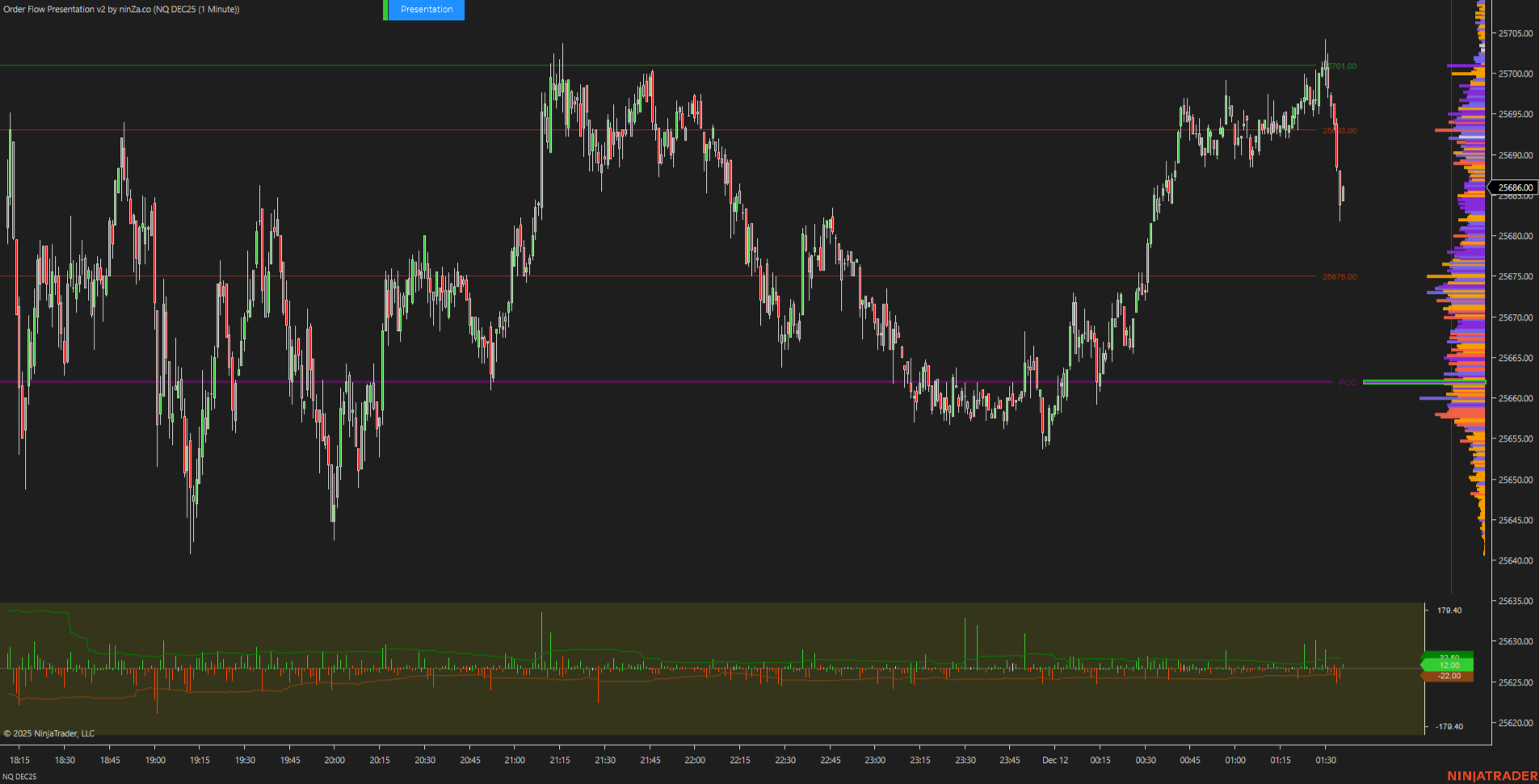This screenshot has height=784, width=1539.
Task: Click the blue Presentation button
Action: pos(427,10)
